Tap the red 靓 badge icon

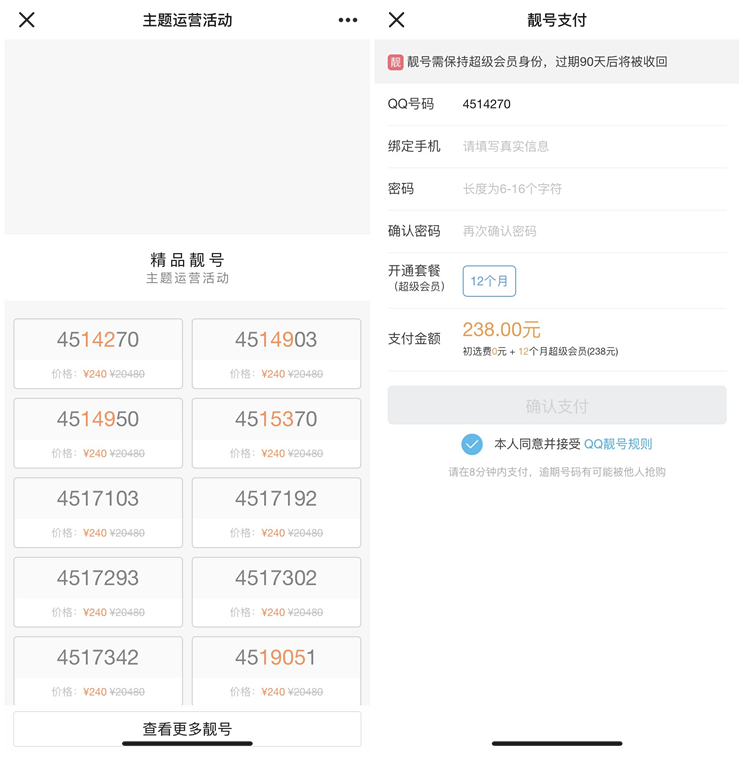click(395, 62)
